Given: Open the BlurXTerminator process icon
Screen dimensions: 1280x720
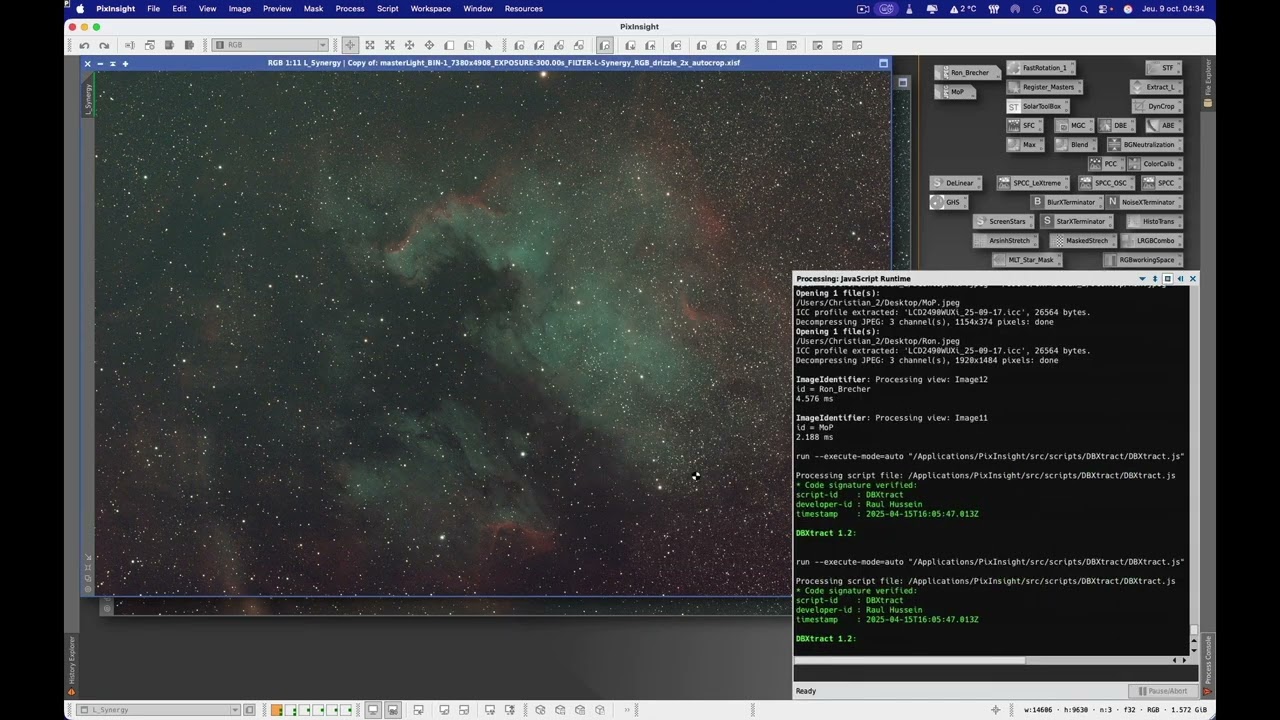Looking at the screenshot, I should 1066,202.
